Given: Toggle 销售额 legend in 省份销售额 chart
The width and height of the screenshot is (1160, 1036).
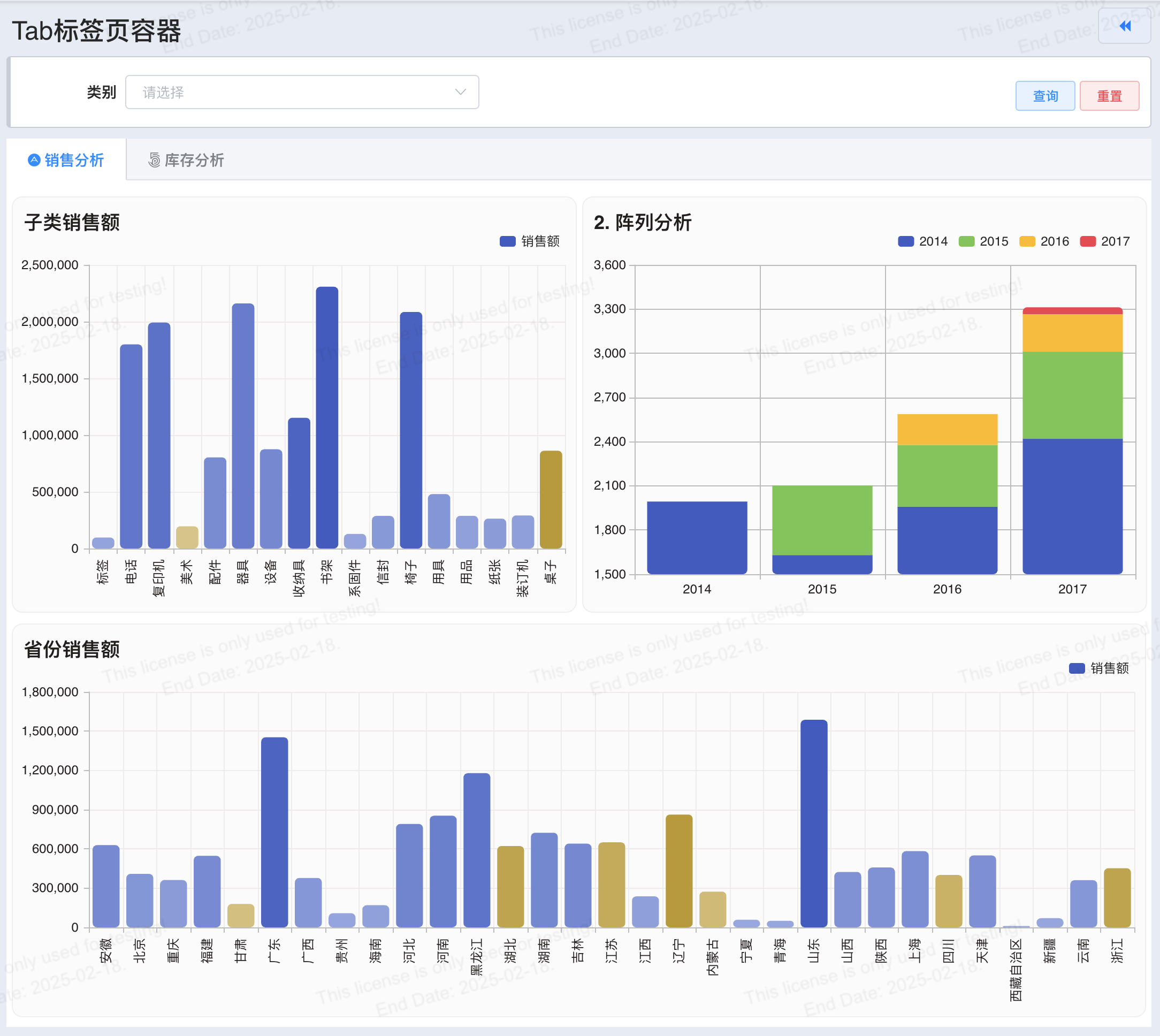Looking at the screenshot, I should [1098, 668].
